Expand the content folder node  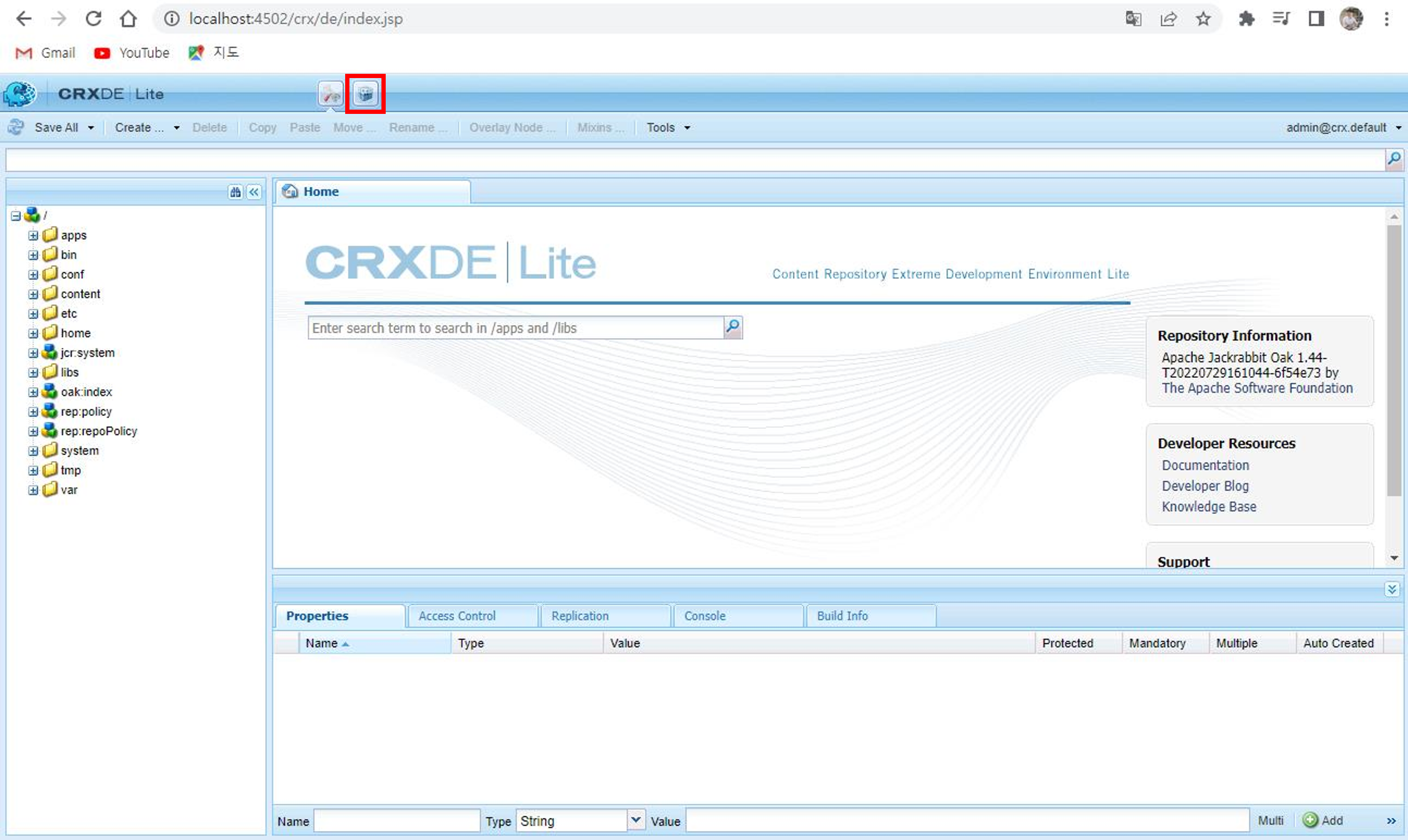pos(33,294)
